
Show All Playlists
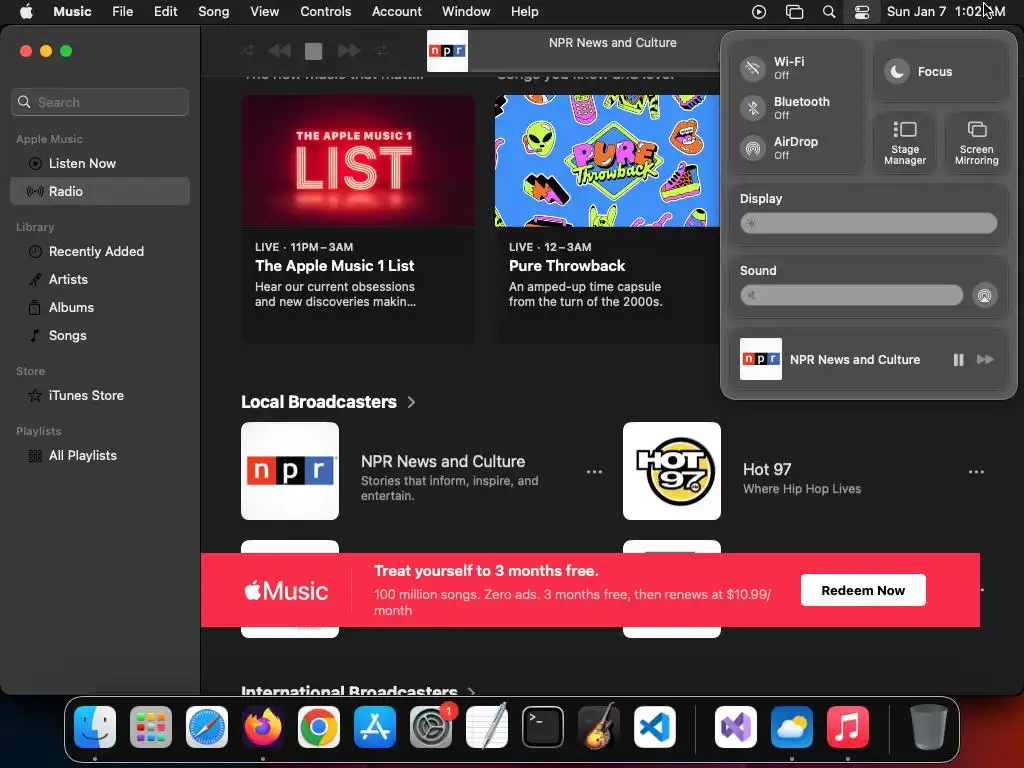click(100, 456)
